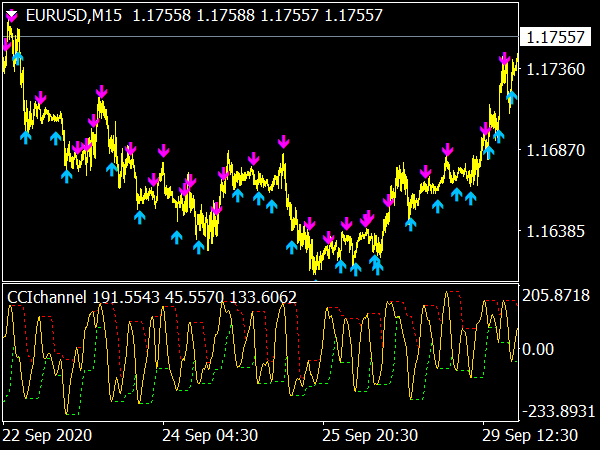600x450 pixels.
Task: Click the magenta sell arrow near 1.17360 at far right
Action: (504, 59)
